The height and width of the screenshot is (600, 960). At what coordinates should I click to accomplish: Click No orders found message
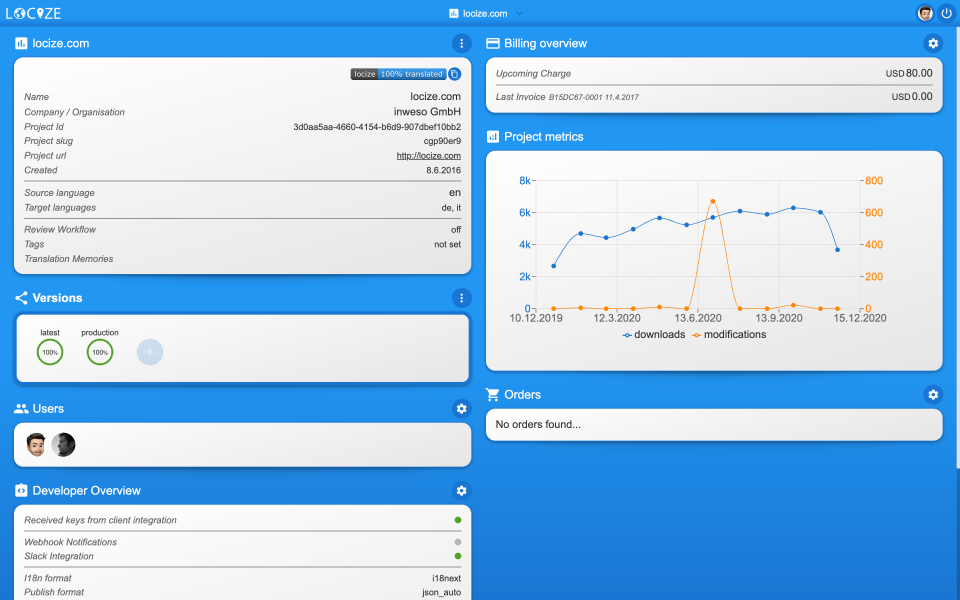click(538, 424)
